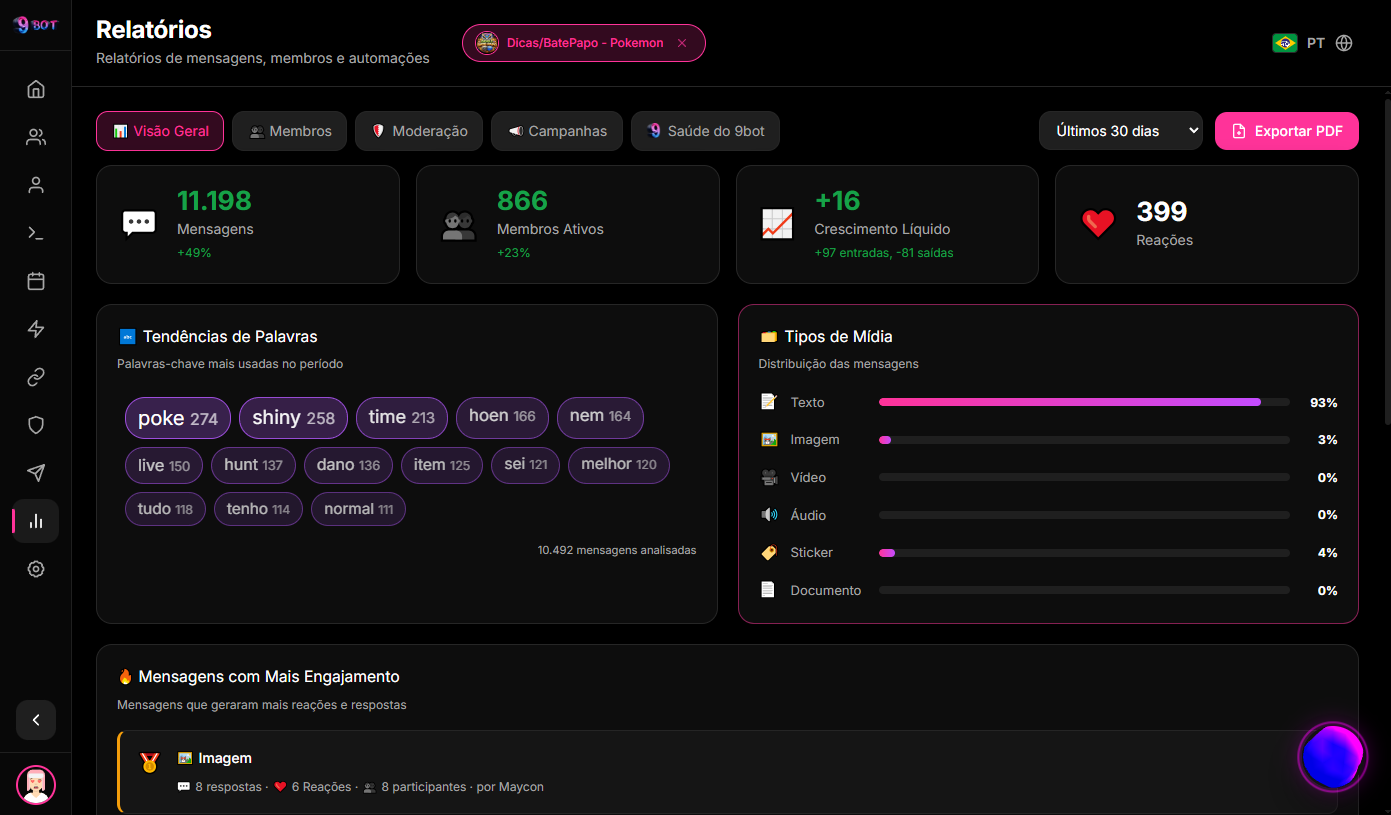Click the live 150 keyword chip

[164, 466]
